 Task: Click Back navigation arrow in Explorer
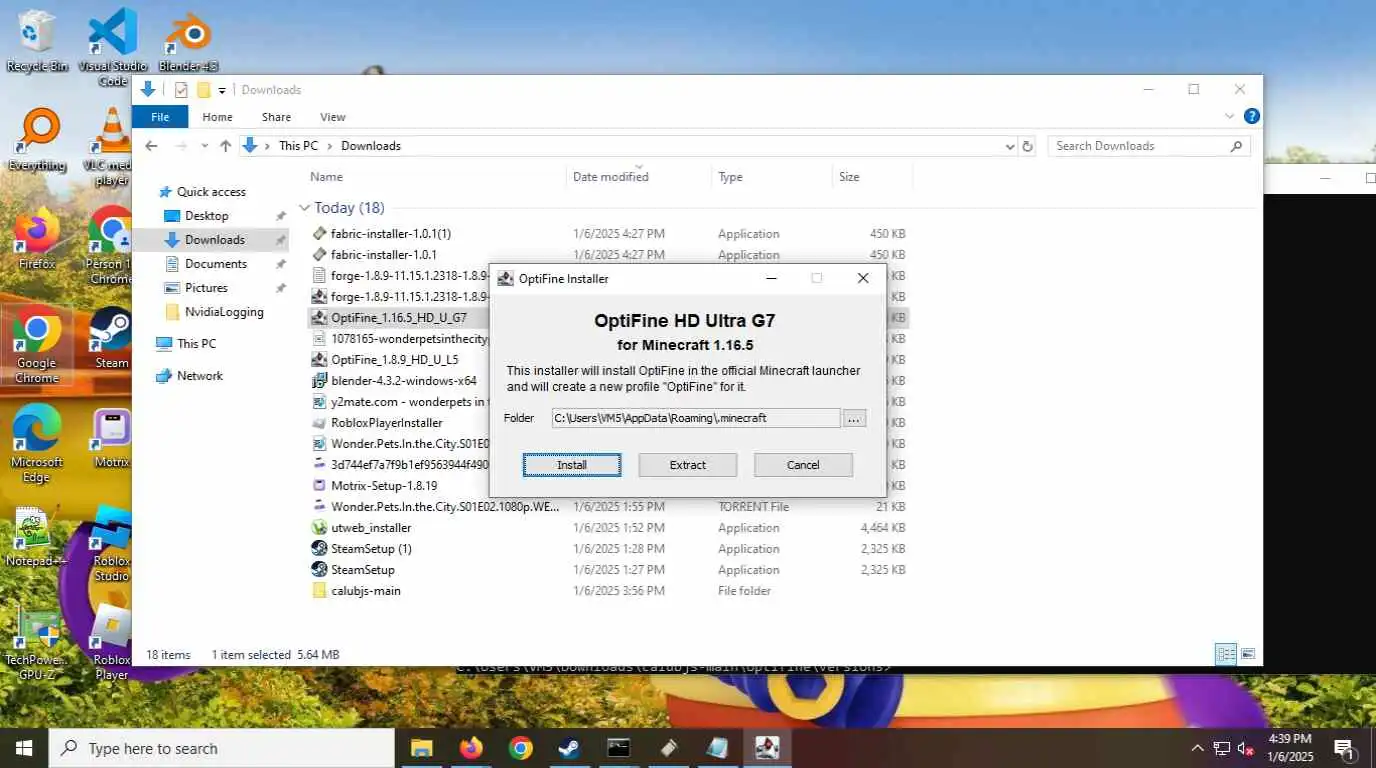tap(151, 146)
